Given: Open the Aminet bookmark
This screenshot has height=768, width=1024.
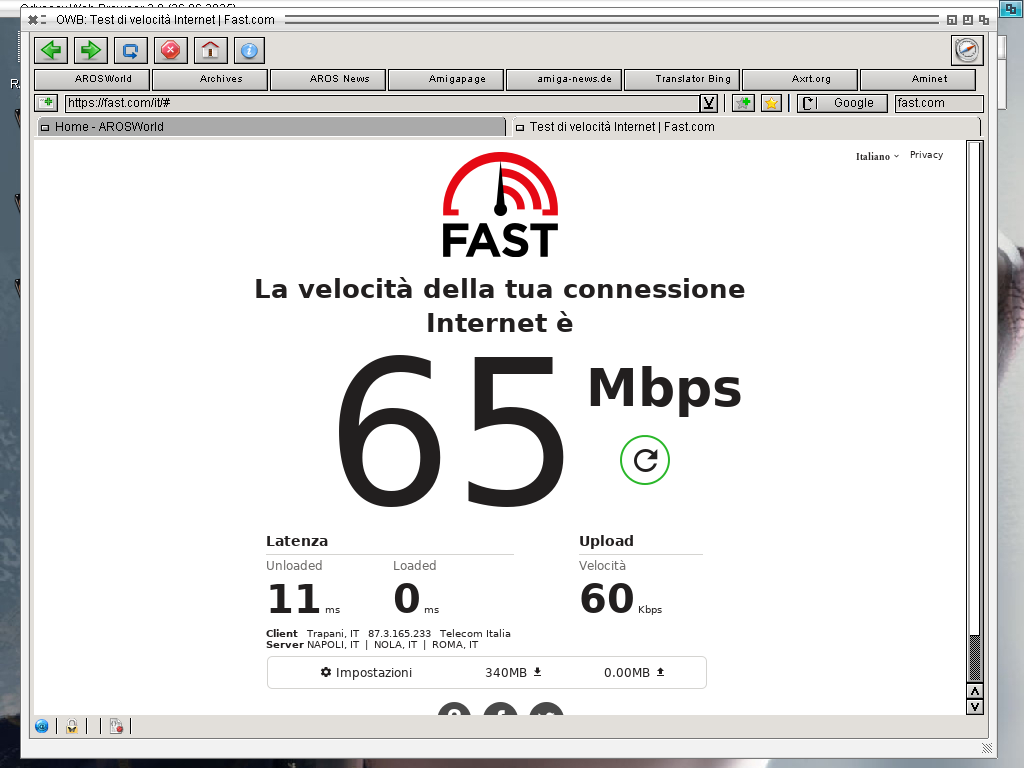Looking at the screenshot, I should pyautogui.click(x=918, y=79).
